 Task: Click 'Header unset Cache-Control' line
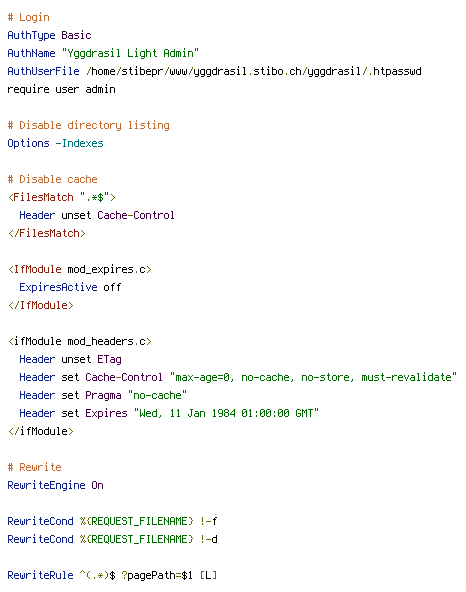coord(97,215)
